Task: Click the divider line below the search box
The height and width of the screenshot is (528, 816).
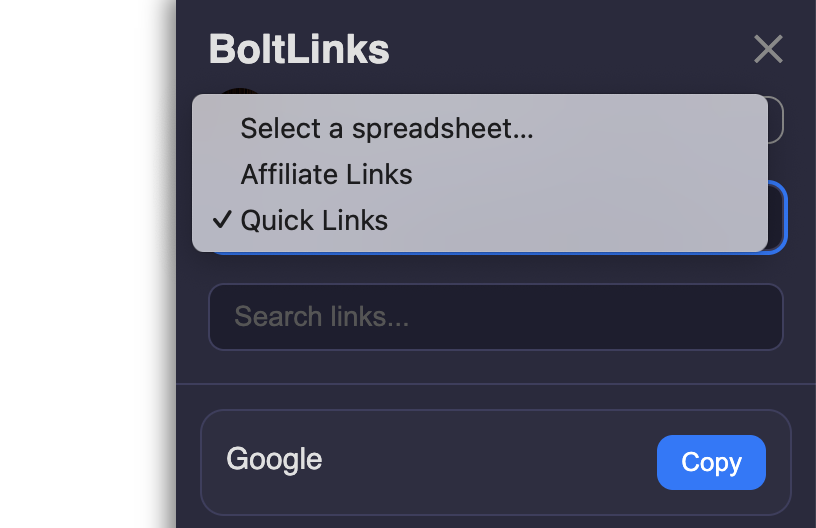Action: click(495, 384)
